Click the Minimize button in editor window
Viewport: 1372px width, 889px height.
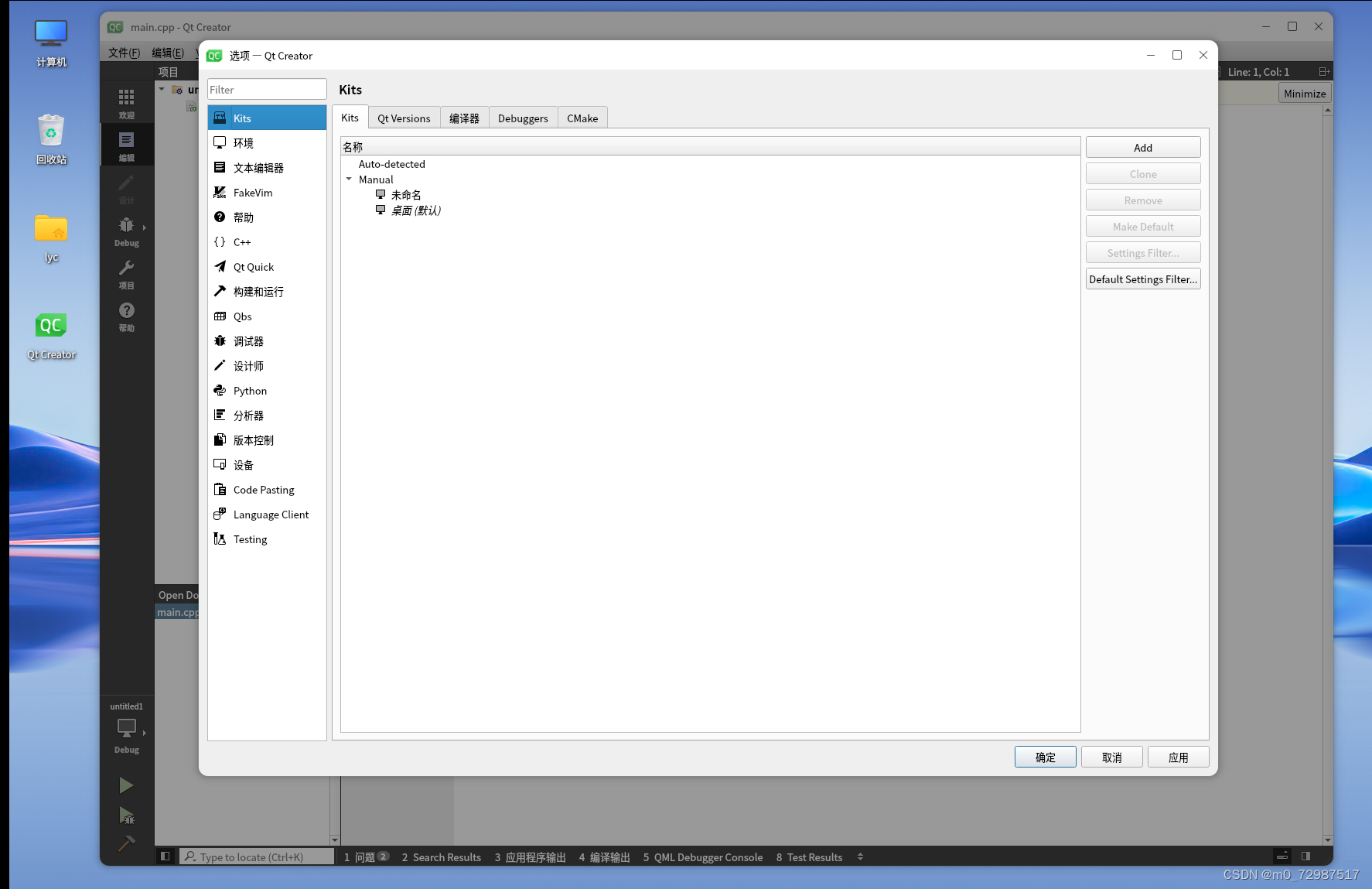(x=1305, y=94)
